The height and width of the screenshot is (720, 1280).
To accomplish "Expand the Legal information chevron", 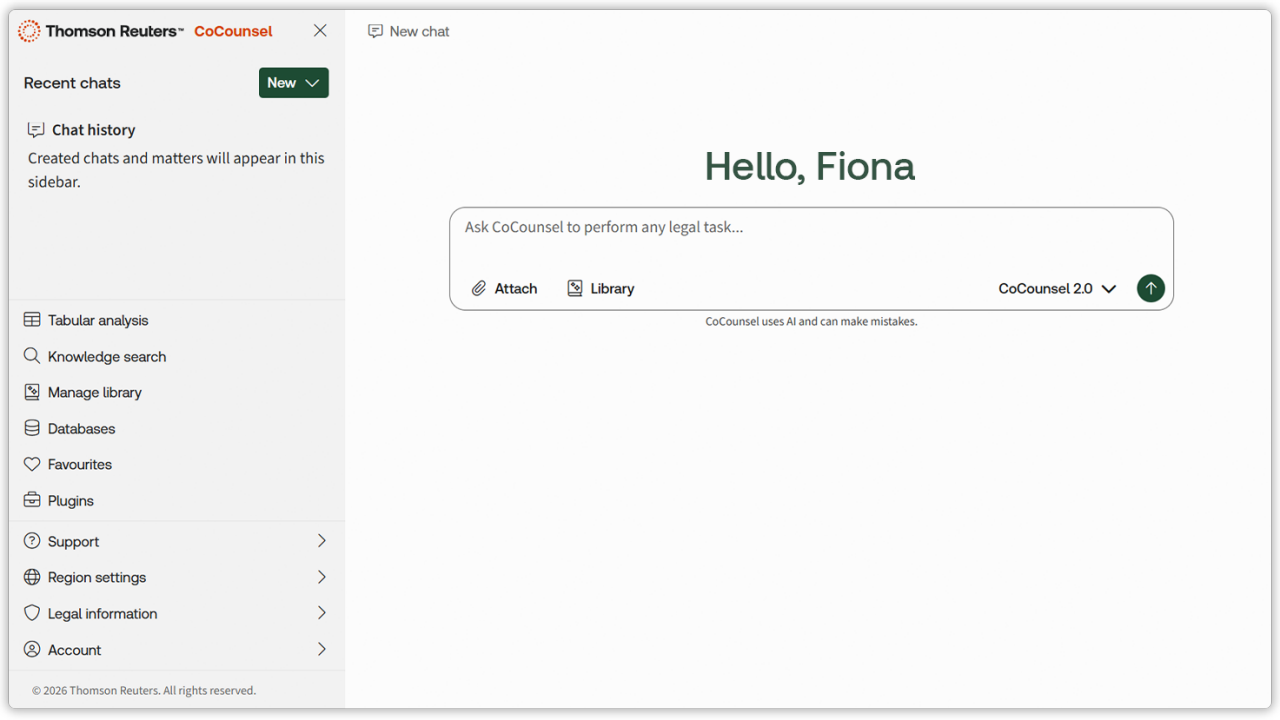I will [x=322, y=613].
